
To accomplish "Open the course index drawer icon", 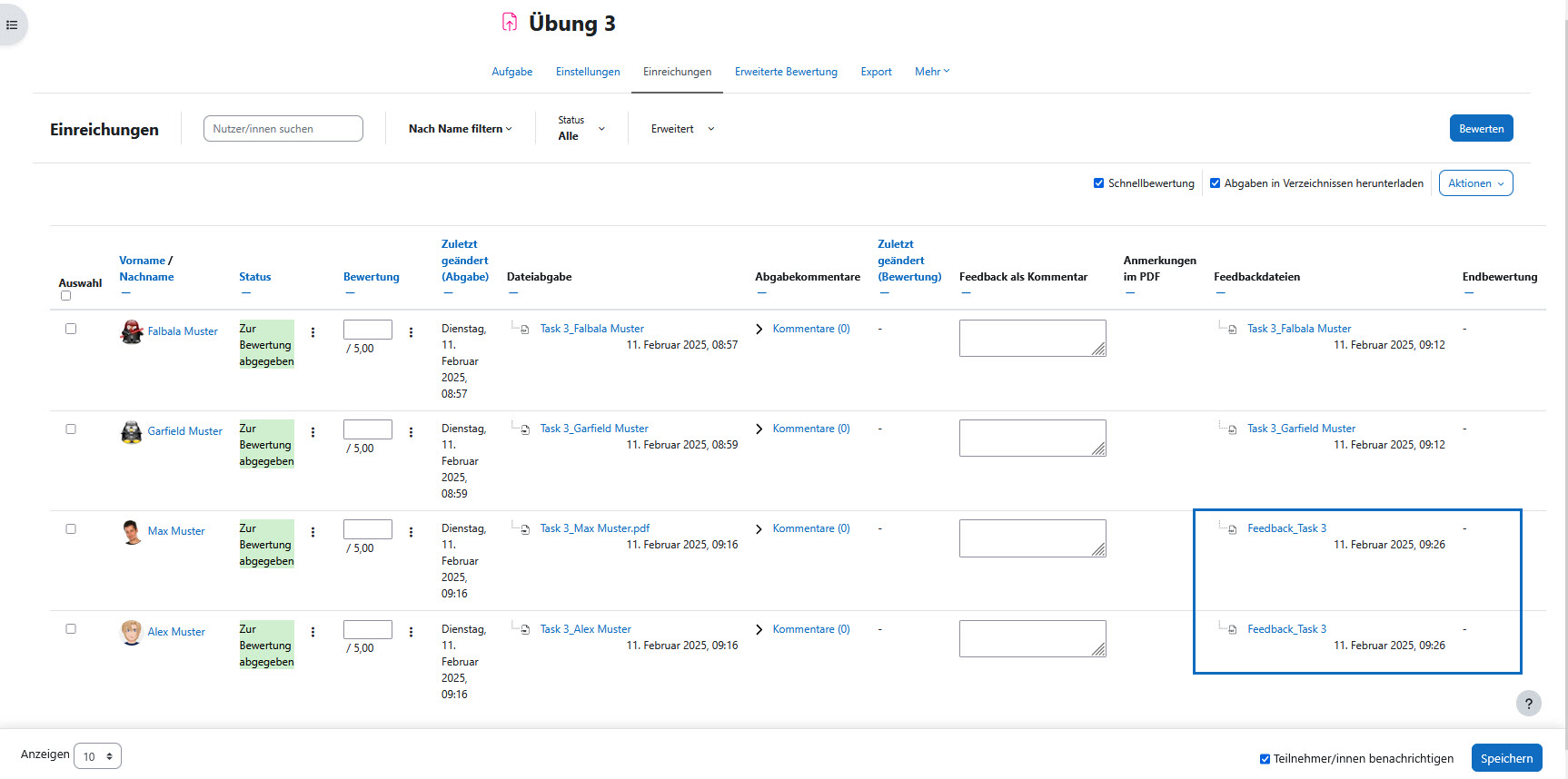I will click(x=12, y=25).
